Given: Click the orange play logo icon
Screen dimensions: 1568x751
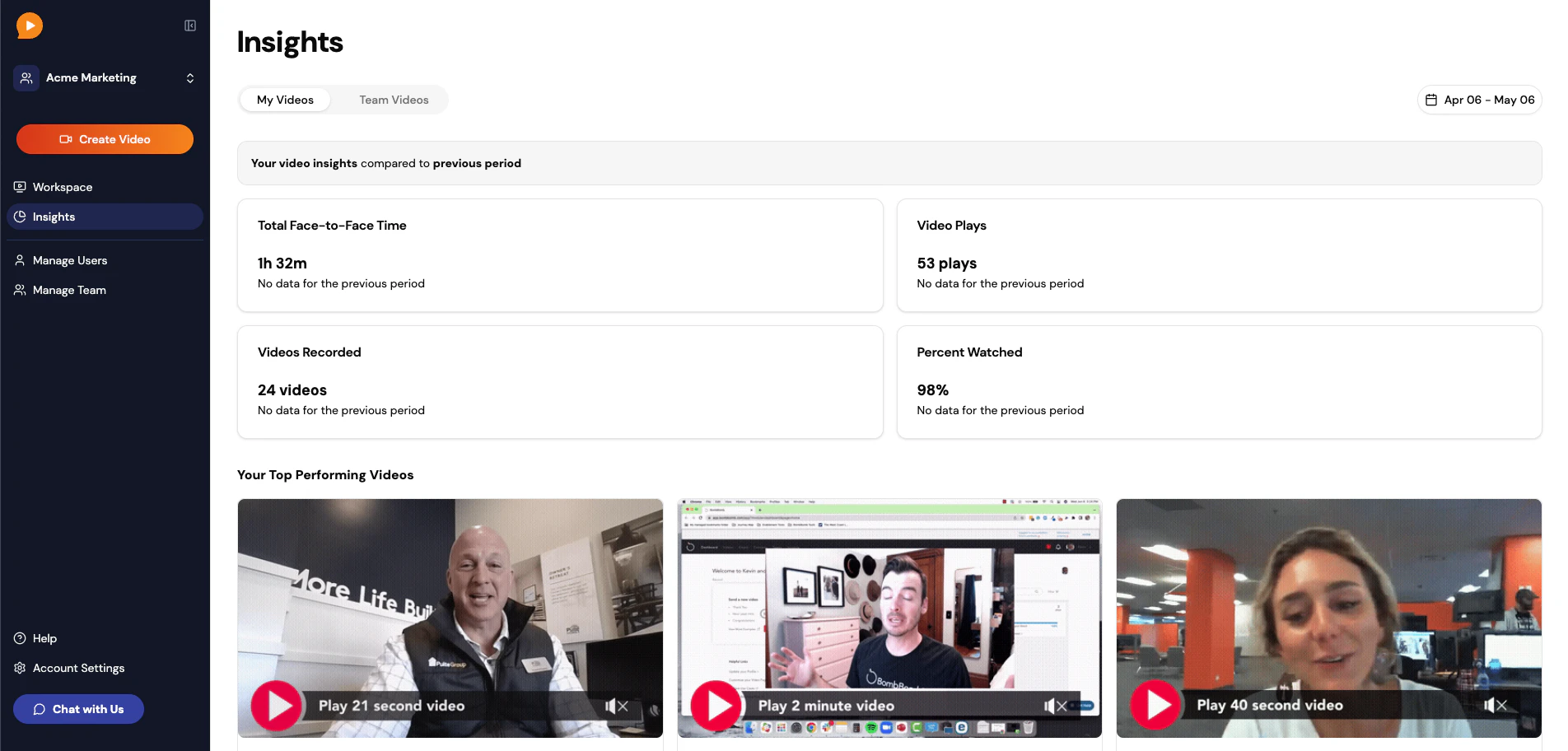Looking at the screenshot, I should click(29, 25).
